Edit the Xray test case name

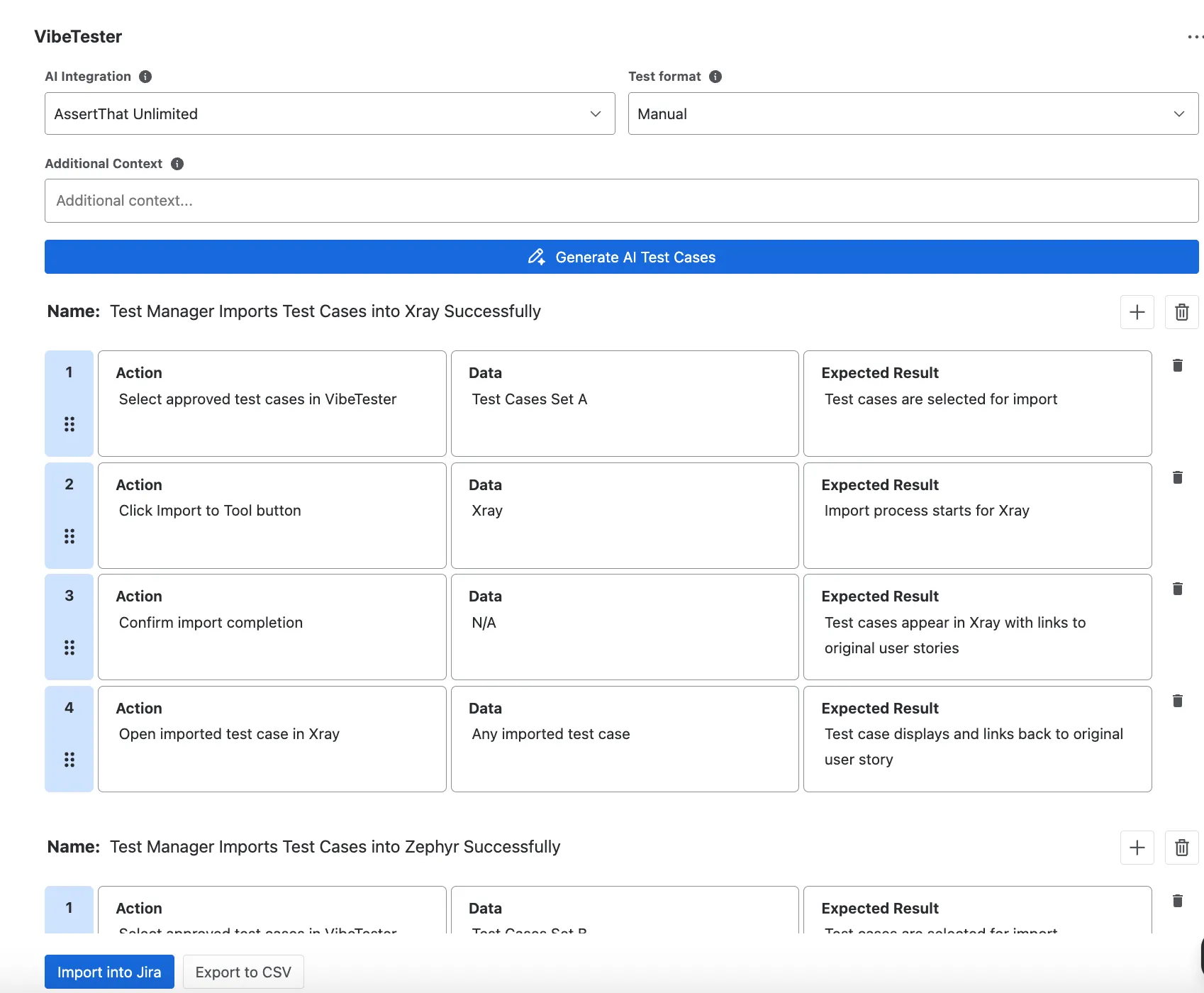(x=325, y=311)
